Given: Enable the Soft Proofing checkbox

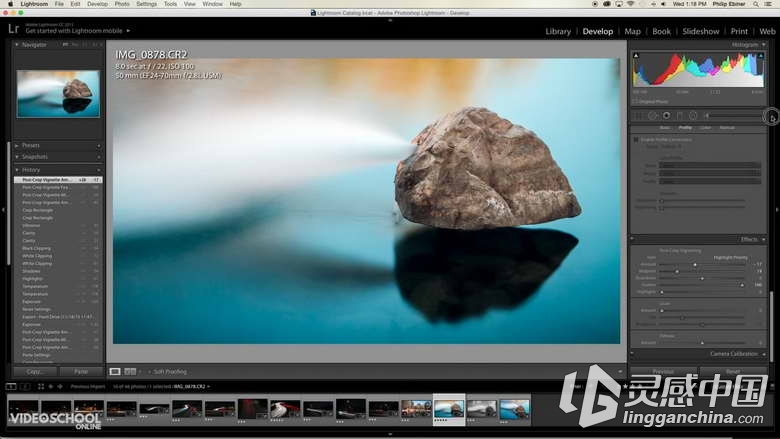Looking at the screenshot, I should click(x=149, y=372).
